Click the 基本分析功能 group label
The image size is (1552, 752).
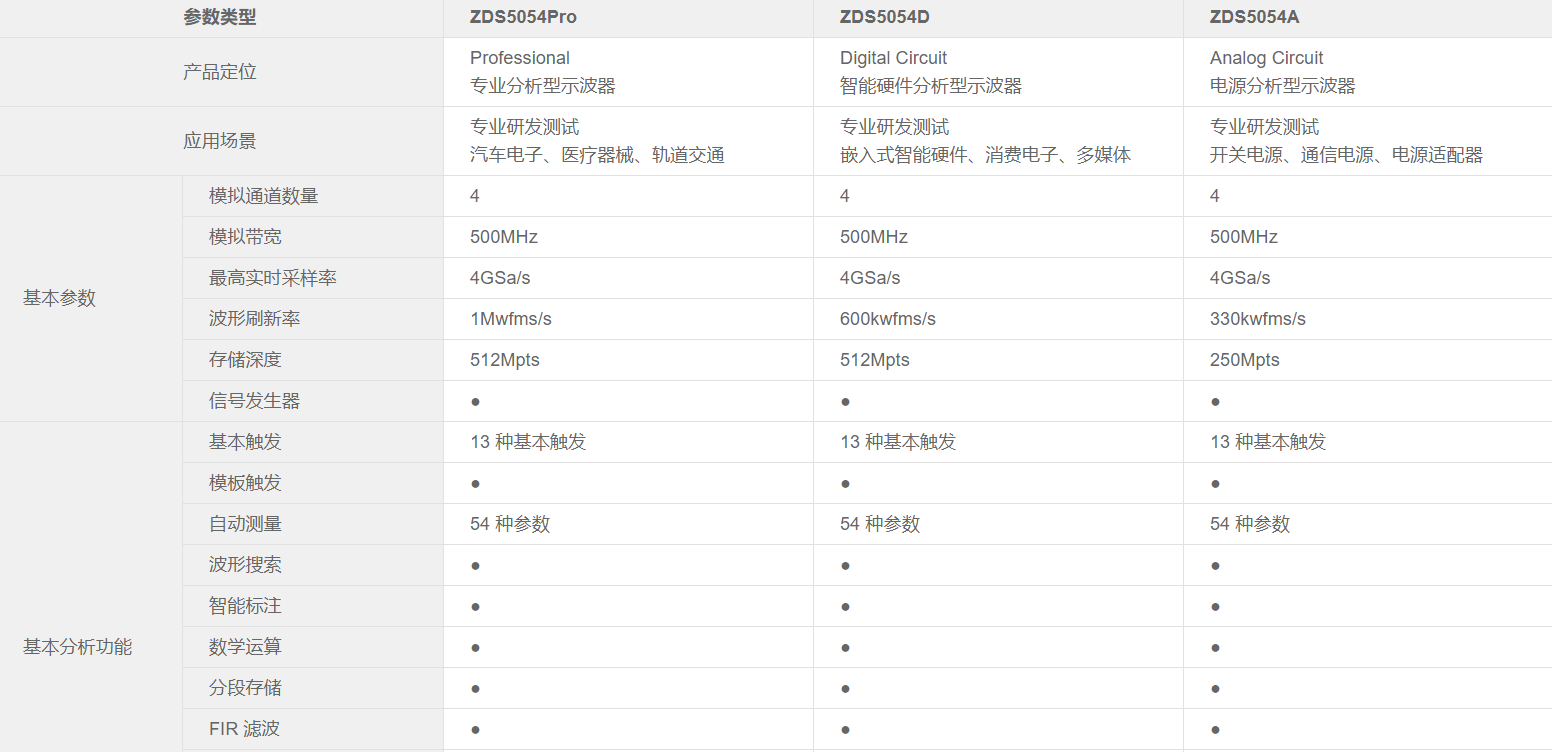(78, 647)
